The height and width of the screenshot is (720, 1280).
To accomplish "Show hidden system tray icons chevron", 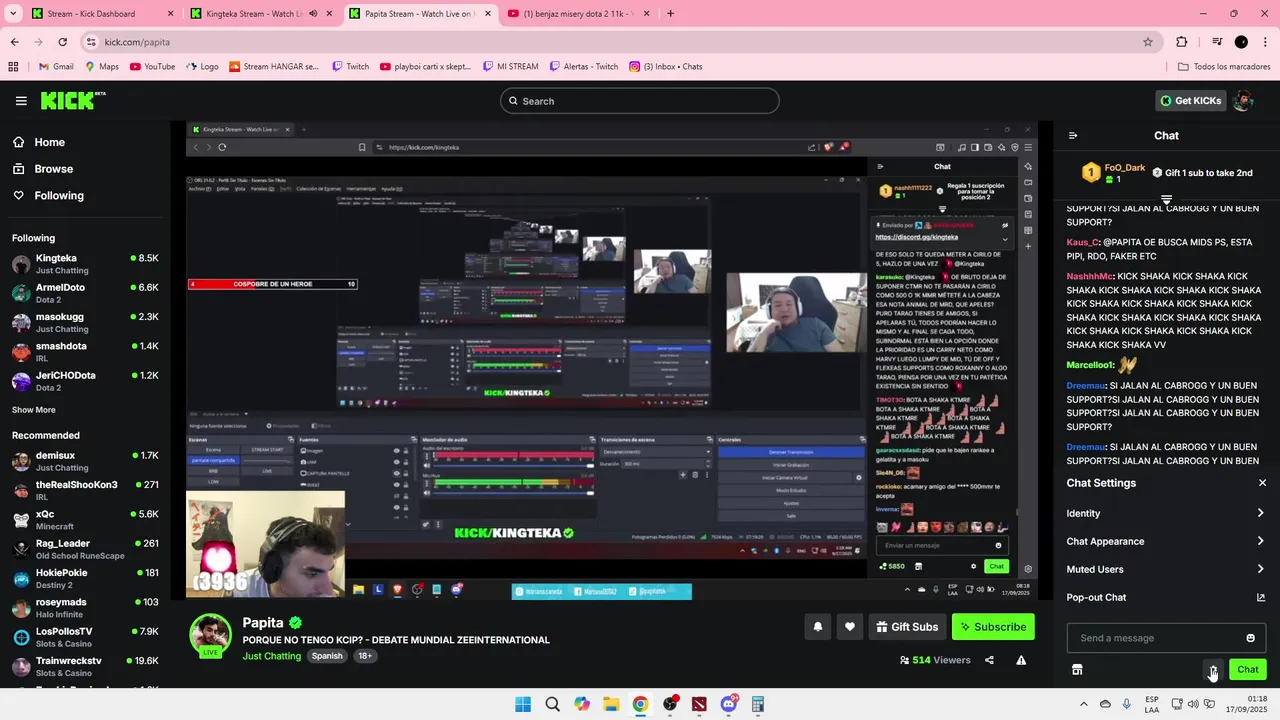I will (x=1083, y=704).
